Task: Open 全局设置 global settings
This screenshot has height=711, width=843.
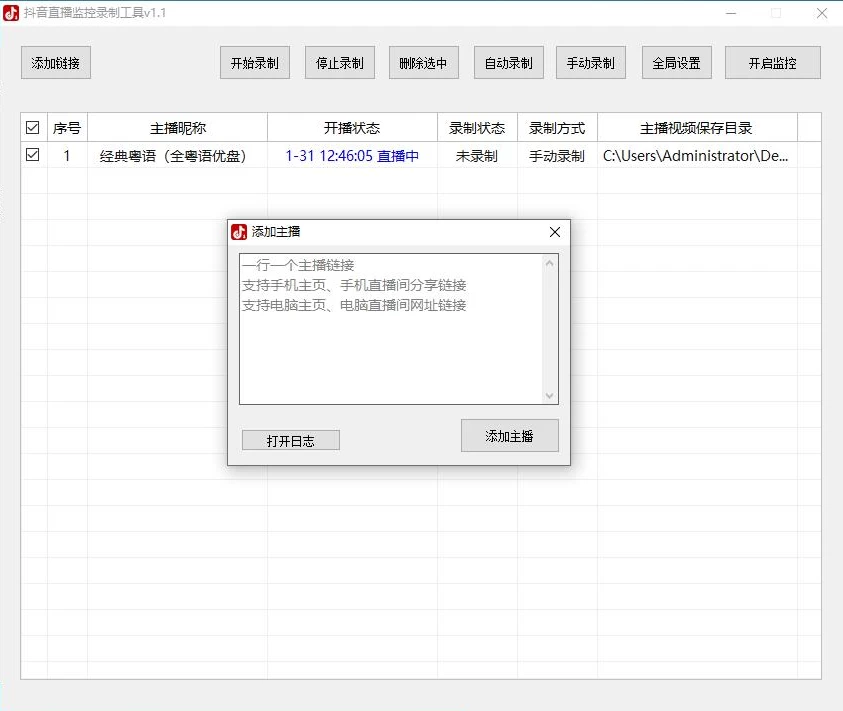Action: [676, 63]
